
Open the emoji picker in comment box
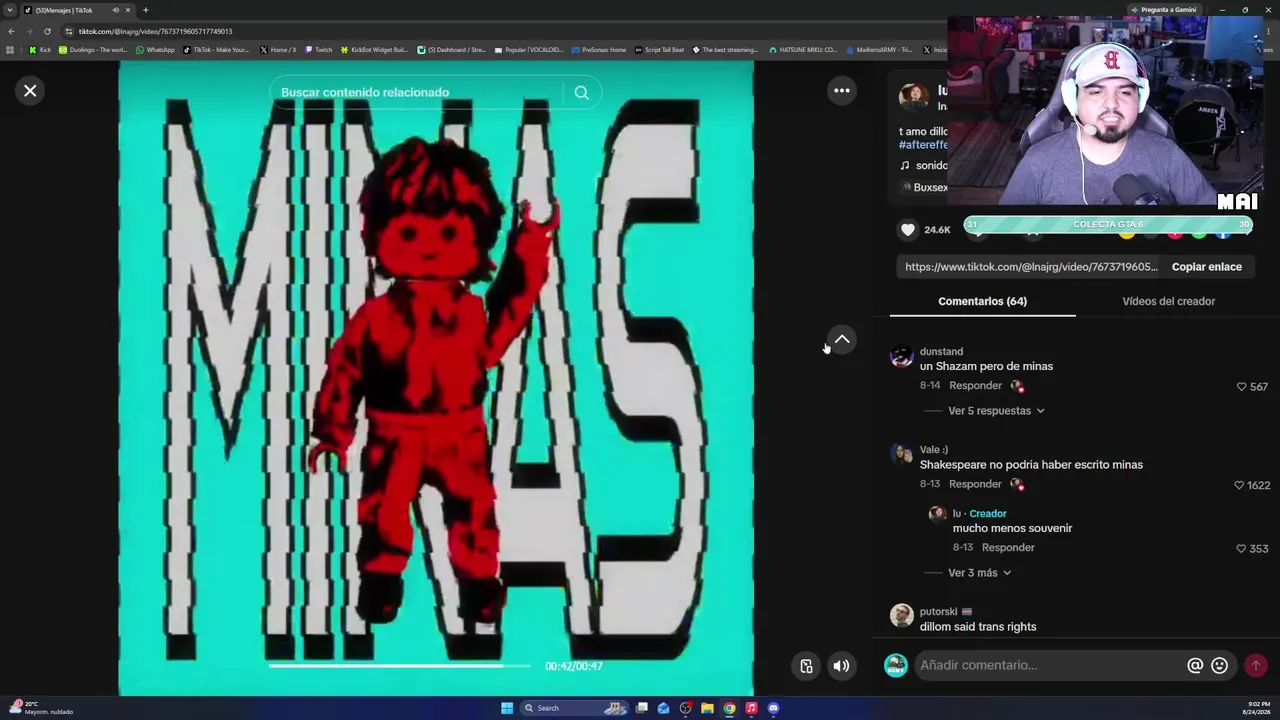(1219, 665)
